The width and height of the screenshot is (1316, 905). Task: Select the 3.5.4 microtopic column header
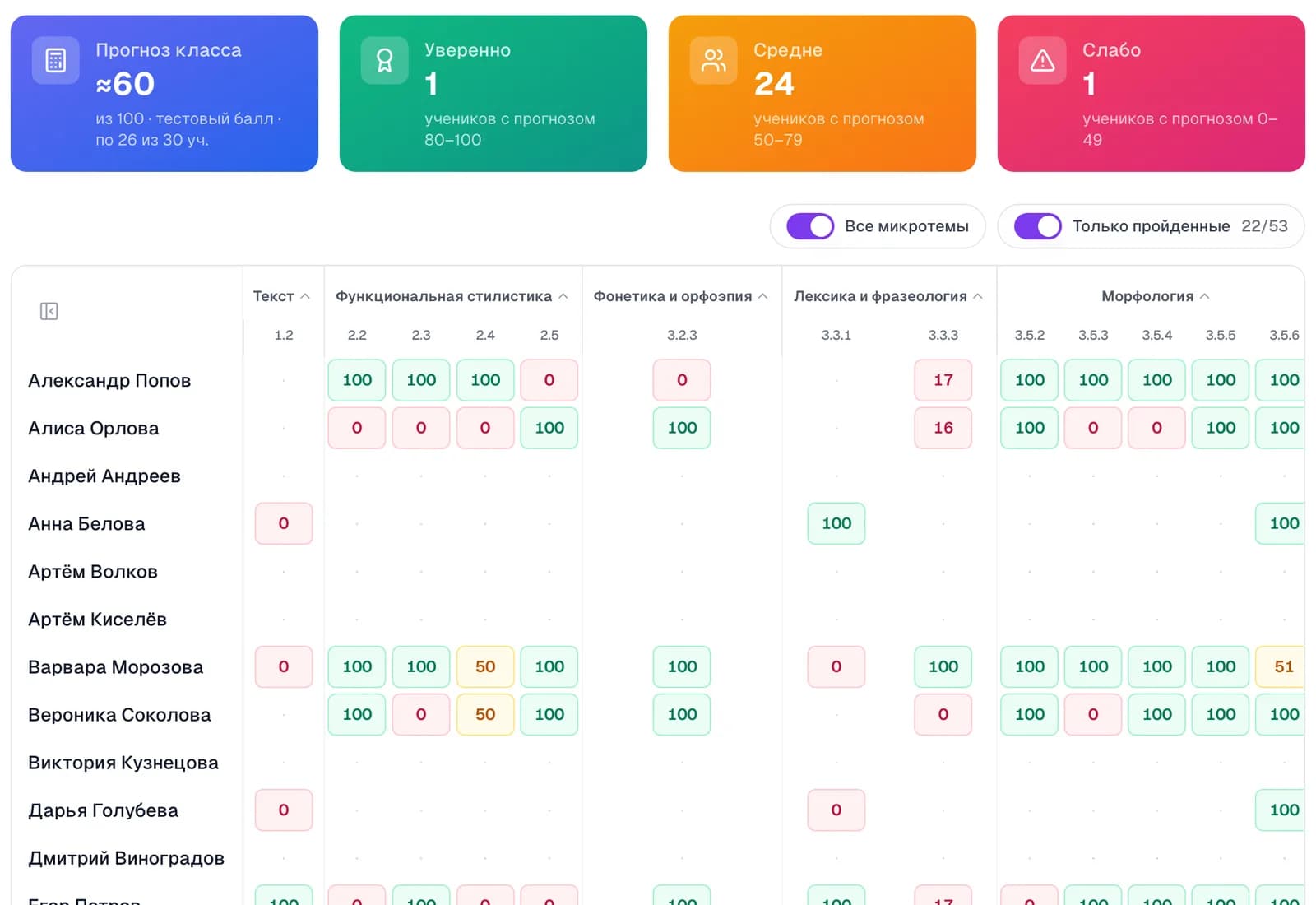[x=1157, y=335]
